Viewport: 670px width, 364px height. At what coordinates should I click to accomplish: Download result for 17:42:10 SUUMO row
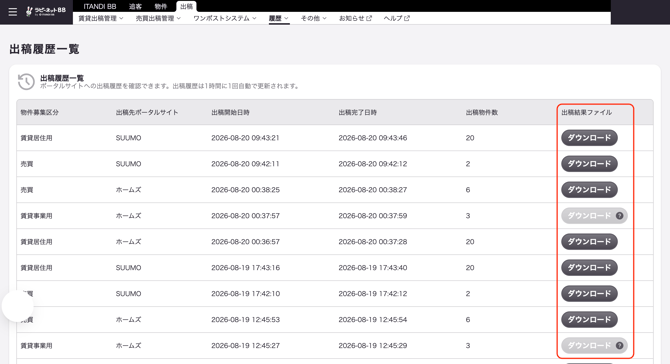coord(589,294)
